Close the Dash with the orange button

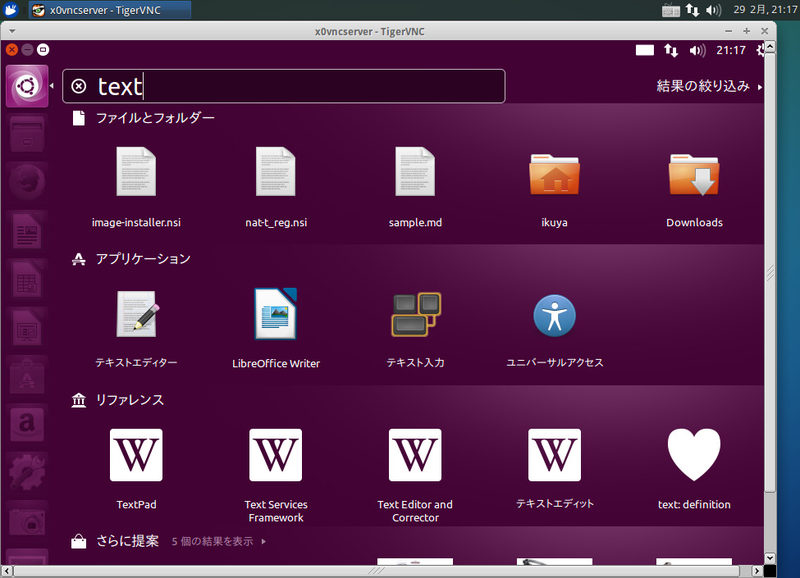[x=12, y=49]
